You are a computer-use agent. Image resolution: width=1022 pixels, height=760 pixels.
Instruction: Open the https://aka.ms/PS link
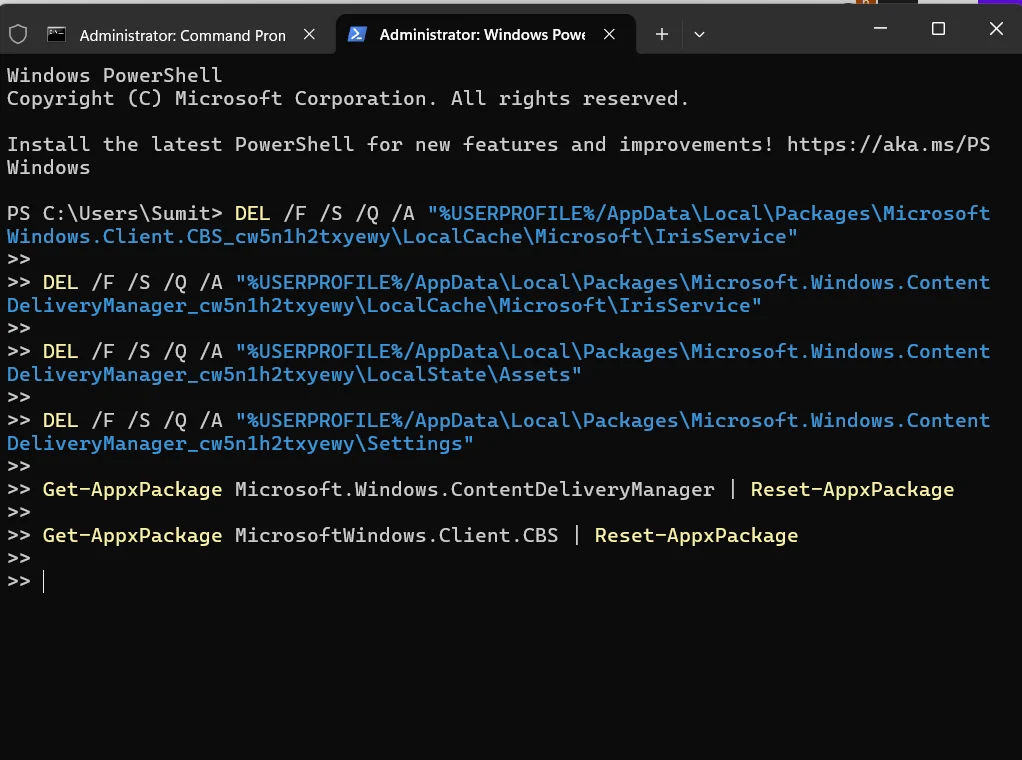coord(888,145)
